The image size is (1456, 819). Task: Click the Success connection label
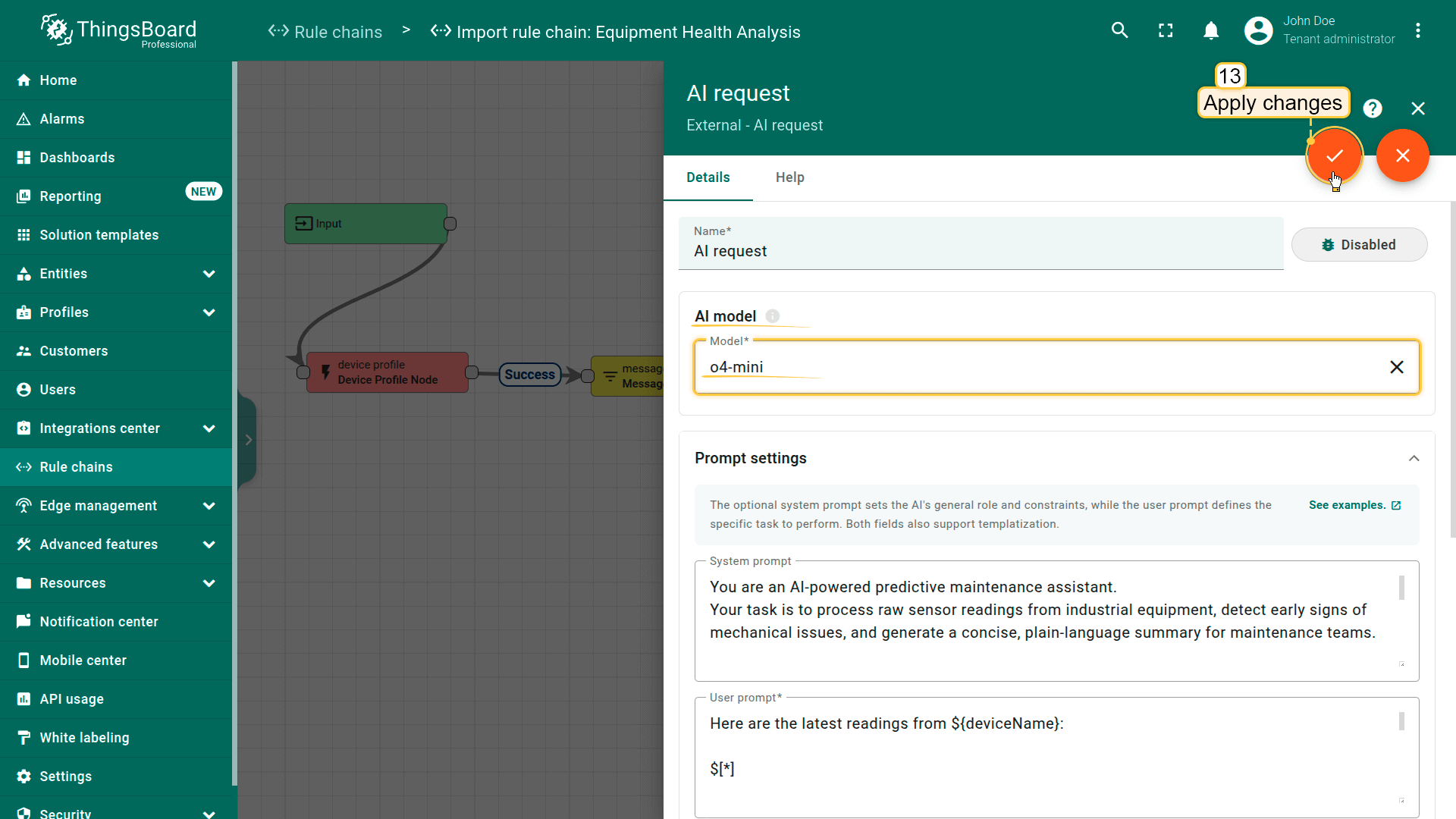(x=530, y=375)
